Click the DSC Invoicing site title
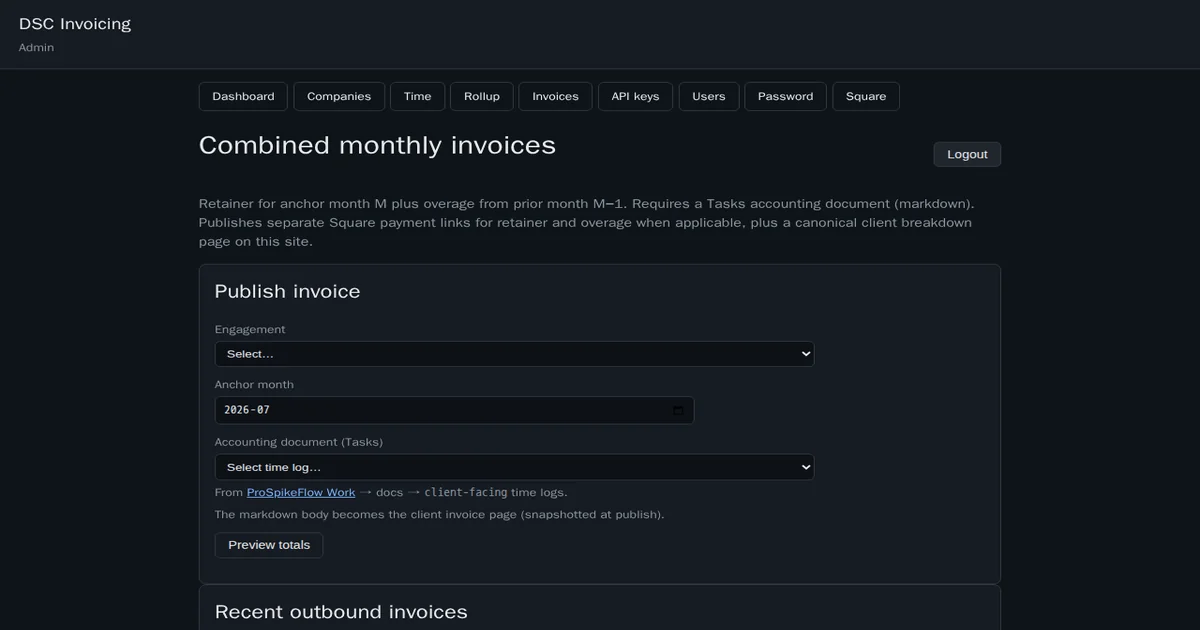This screenshot has width=1200, height=630. pos(75,23)
